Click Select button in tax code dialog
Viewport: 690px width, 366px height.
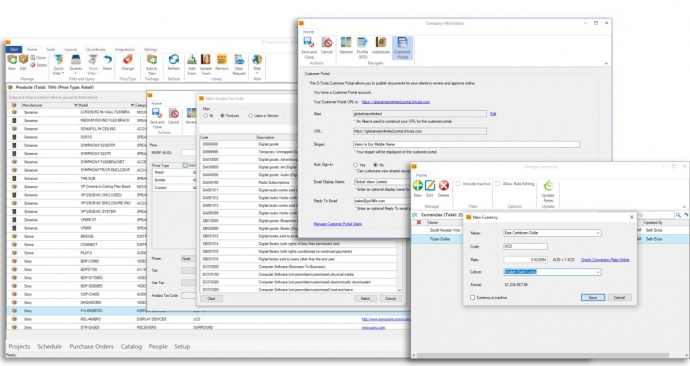click(x=365, y=298)
